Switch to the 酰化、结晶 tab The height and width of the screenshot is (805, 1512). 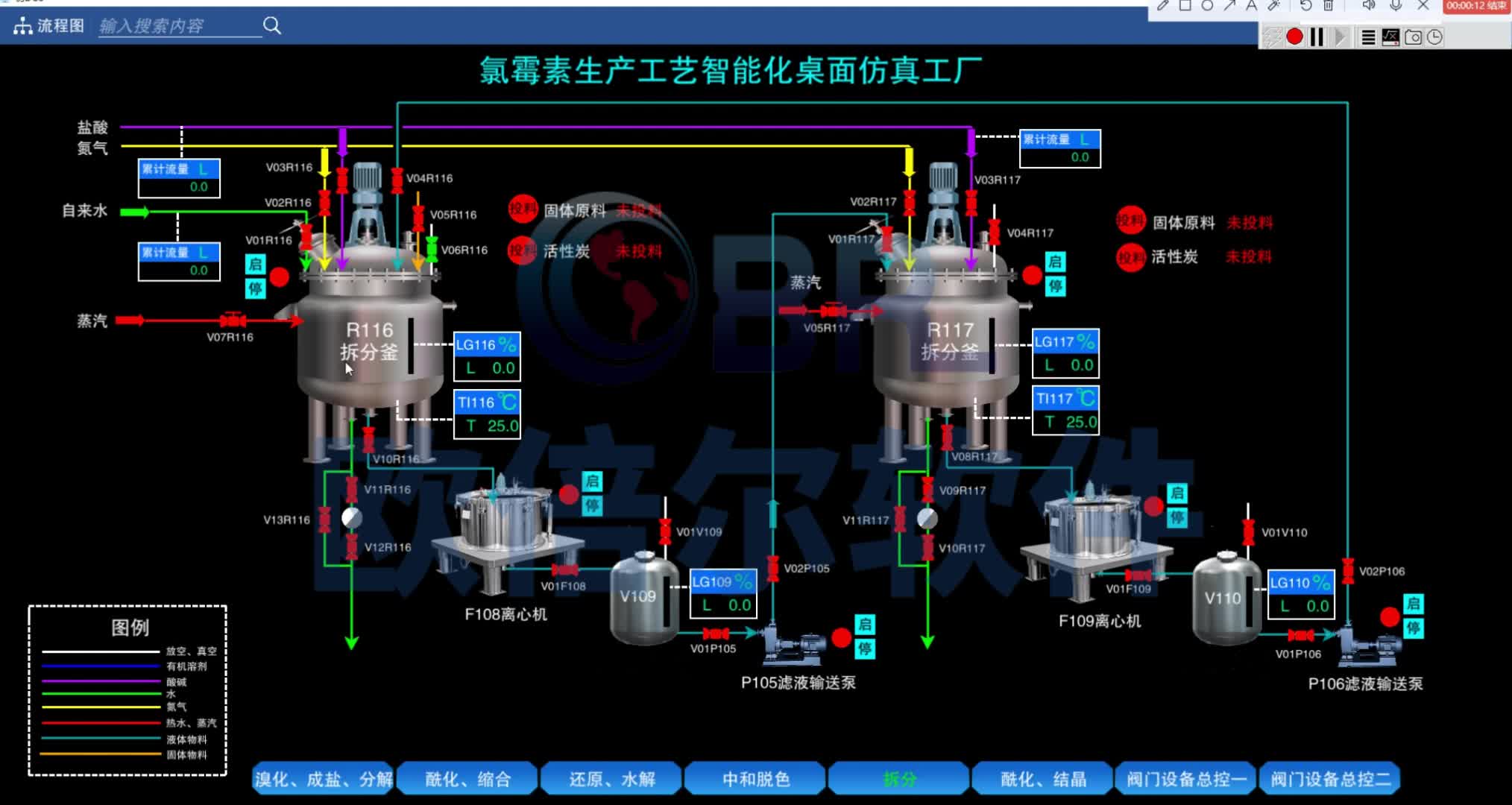click(1042, 778)
